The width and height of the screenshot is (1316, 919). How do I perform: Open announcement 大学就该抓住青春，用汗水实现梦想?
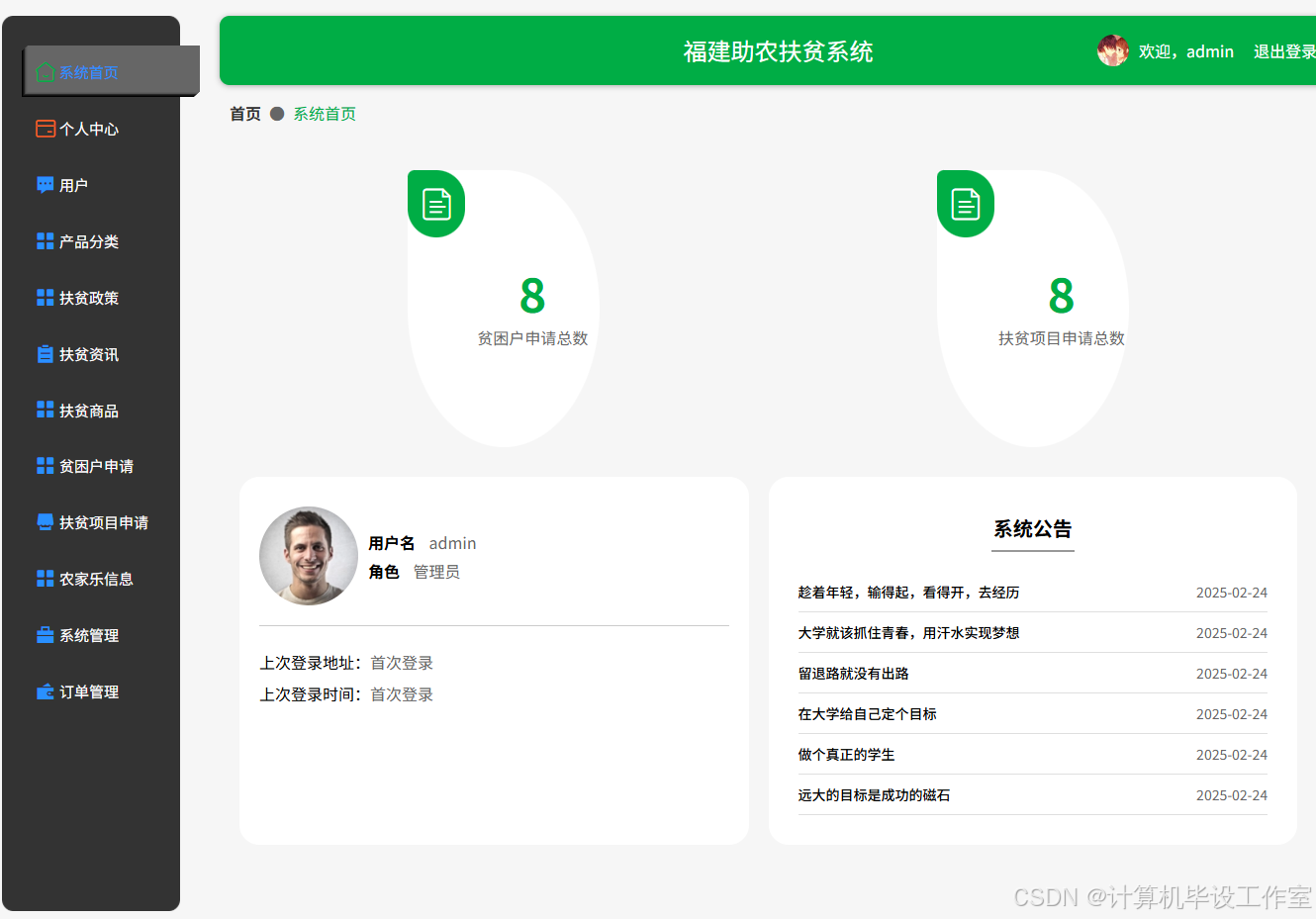pos(908,633)
